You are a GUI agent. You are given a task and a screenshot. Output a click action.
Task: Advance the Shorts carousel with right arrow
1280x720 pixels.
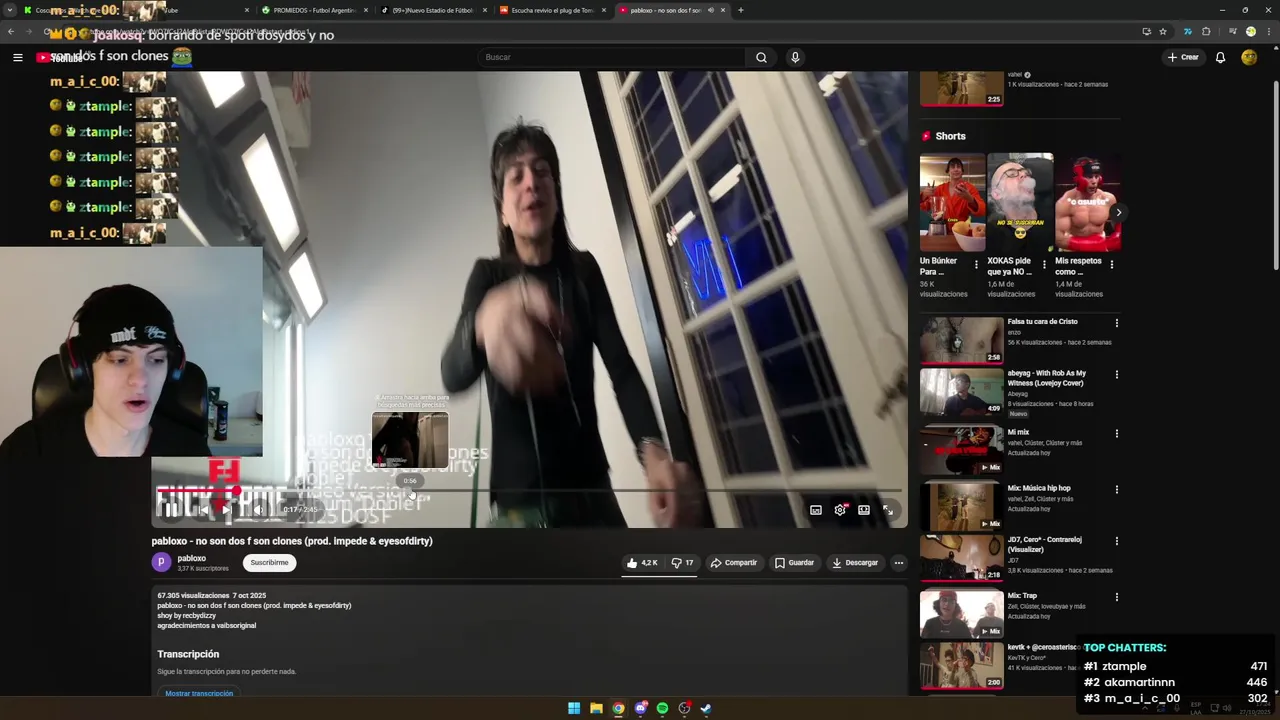tap(1118, 212)
